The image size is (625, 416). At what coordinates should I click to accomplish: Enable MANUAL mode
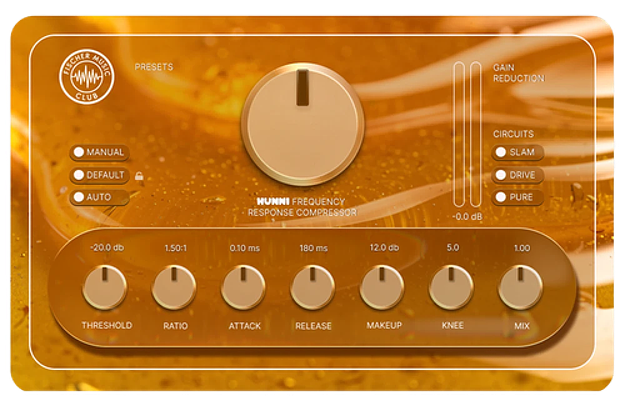click(x=100, y=152)
